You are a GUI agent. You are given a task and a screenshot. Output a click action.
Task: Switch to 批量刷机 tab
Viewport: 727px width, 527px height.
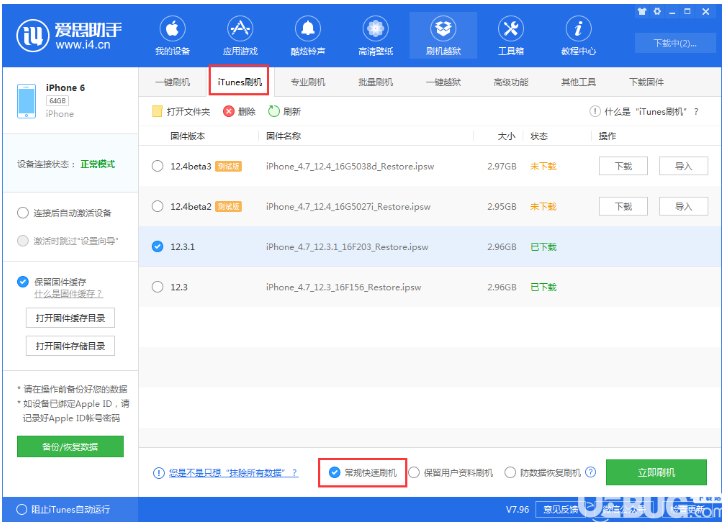click(x=376, y=82)
